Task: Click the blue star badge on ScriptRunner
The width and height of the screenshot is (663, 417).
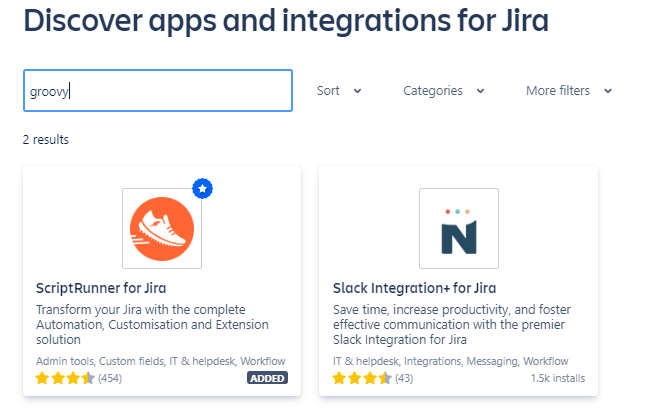Action: [203, 189]
